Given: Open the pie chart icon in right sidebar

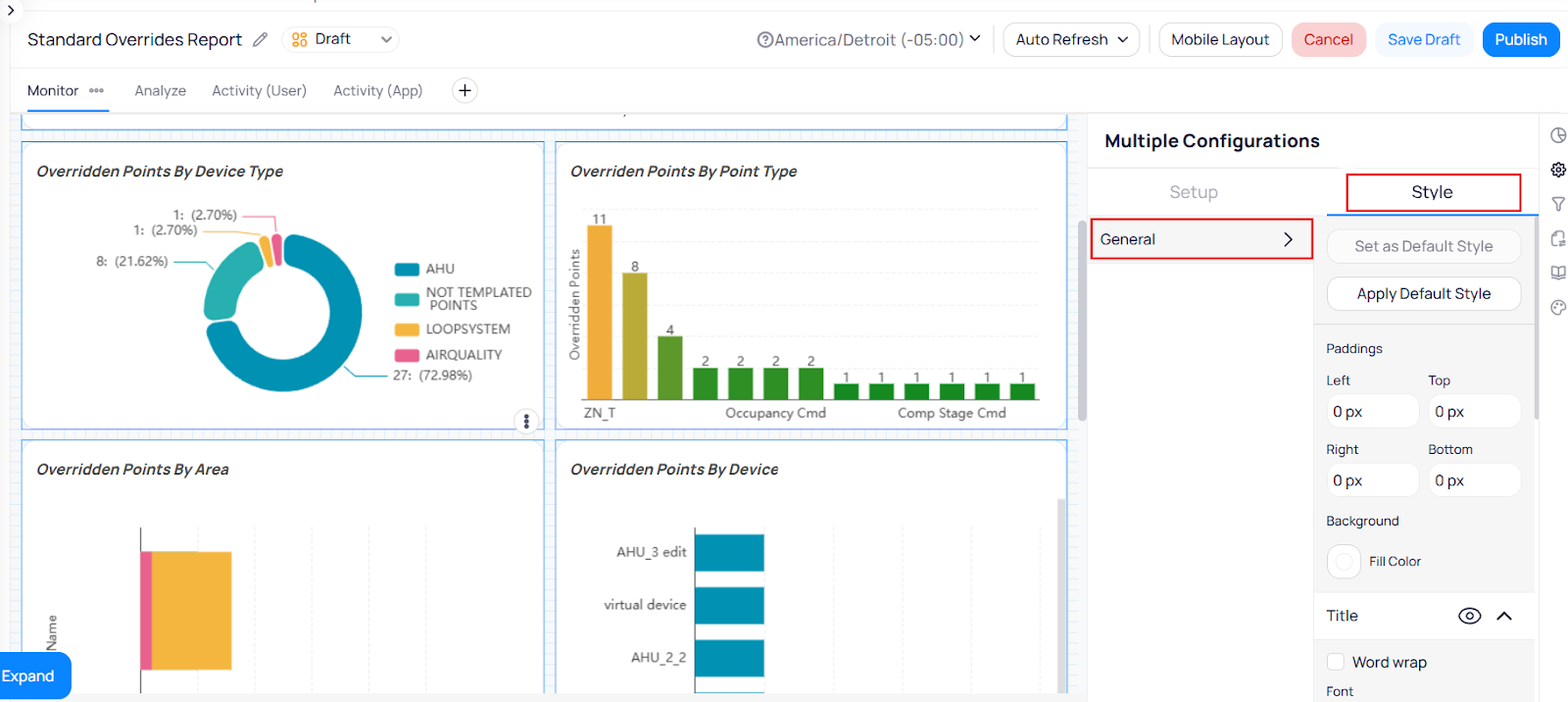Looking at the screenshot, I should 1558,135.
